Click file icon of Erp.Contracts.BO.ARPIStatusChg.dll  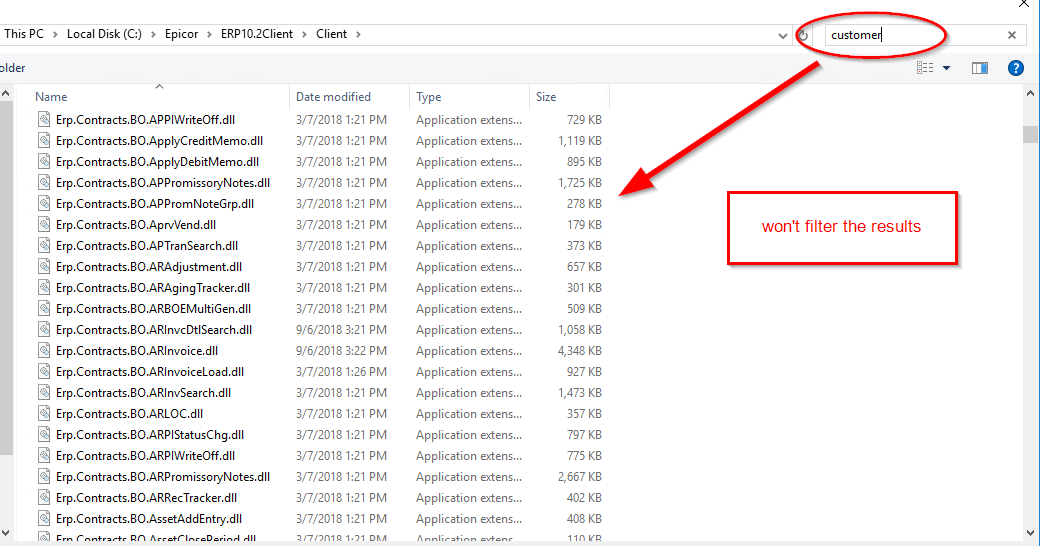[x=44, y=435]
